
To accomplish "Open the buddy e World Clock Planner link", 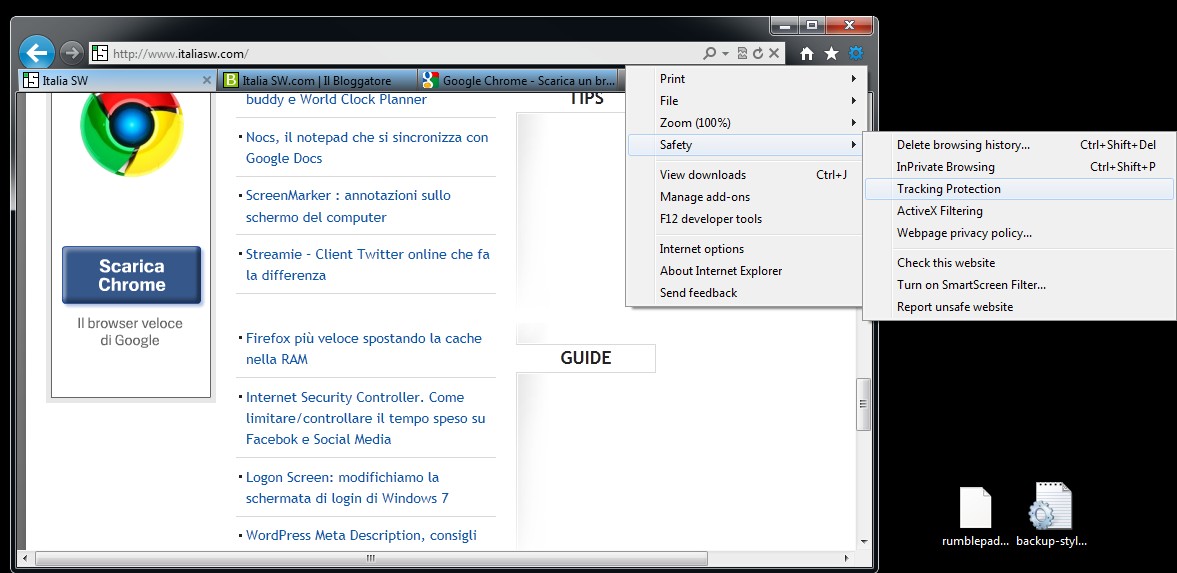I will [336, 99].
